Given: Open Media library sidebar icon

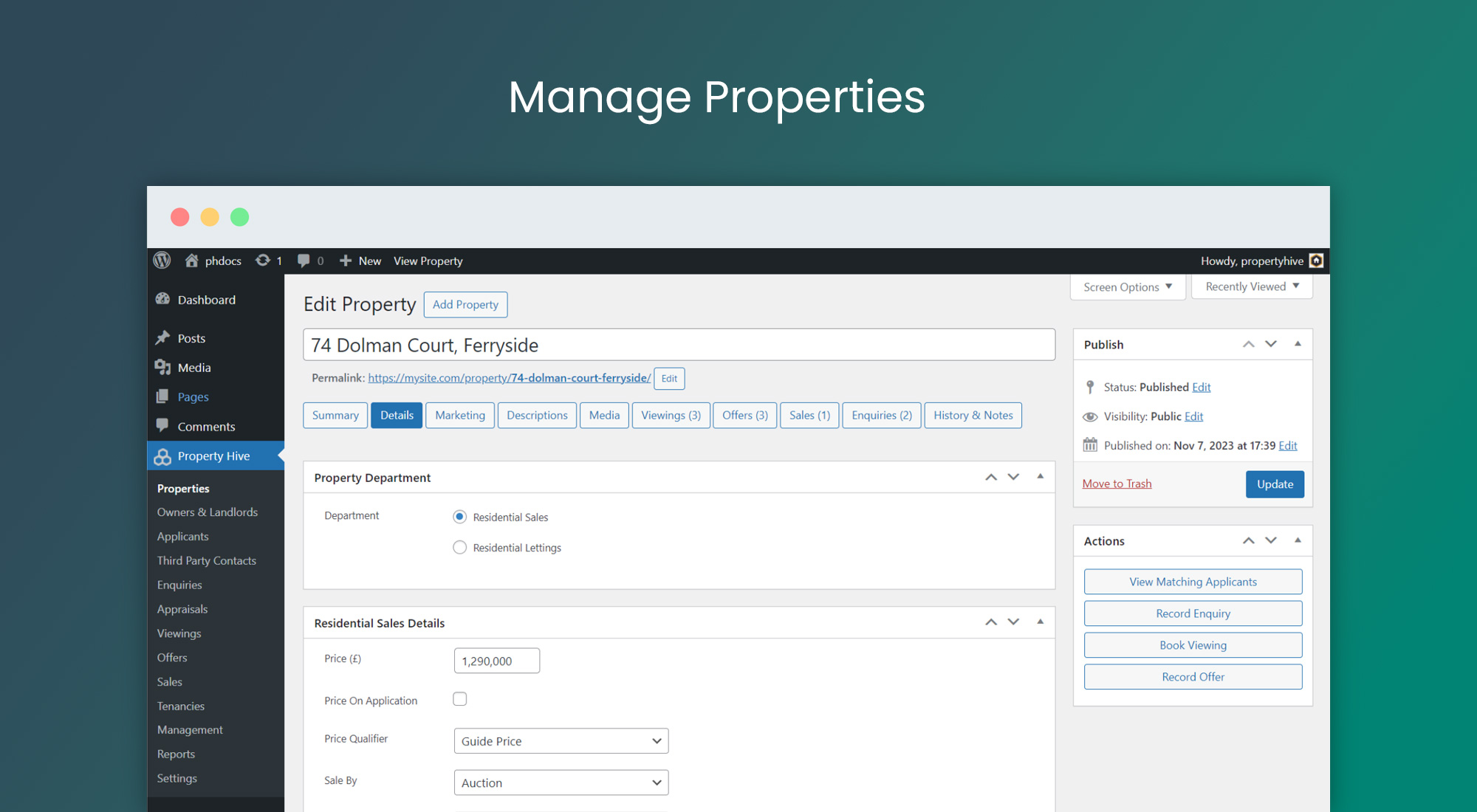Looking at the screenshot, I should click(x=163, y=367).
